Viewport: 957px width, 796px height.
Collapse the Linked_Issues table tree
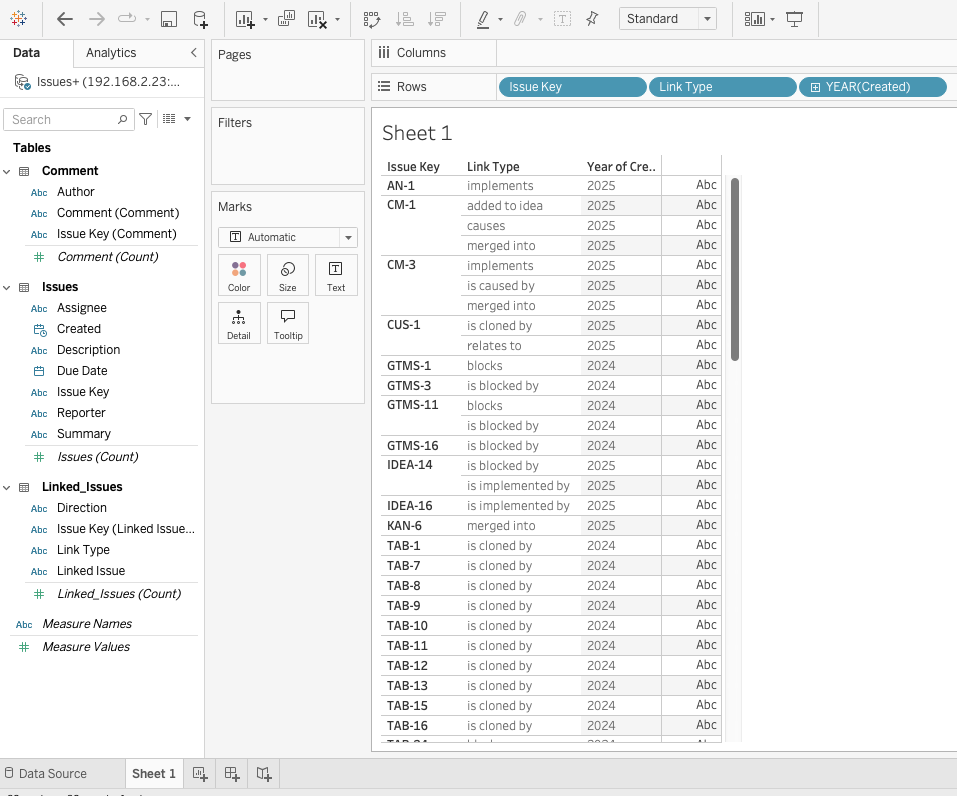click(7, 488)
